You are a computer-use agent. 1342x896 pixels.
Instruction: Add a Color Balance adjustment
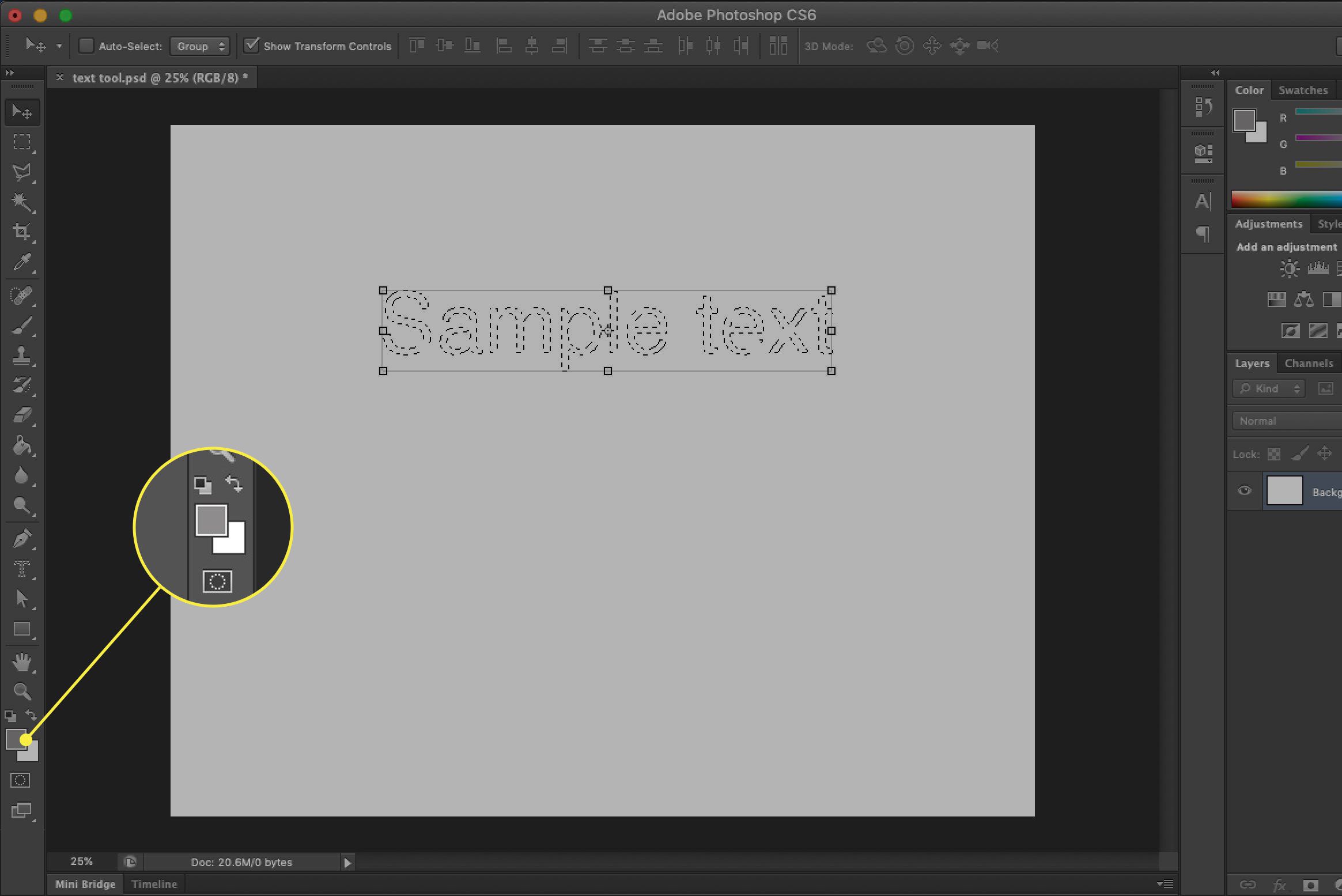tap(1304, 299)
